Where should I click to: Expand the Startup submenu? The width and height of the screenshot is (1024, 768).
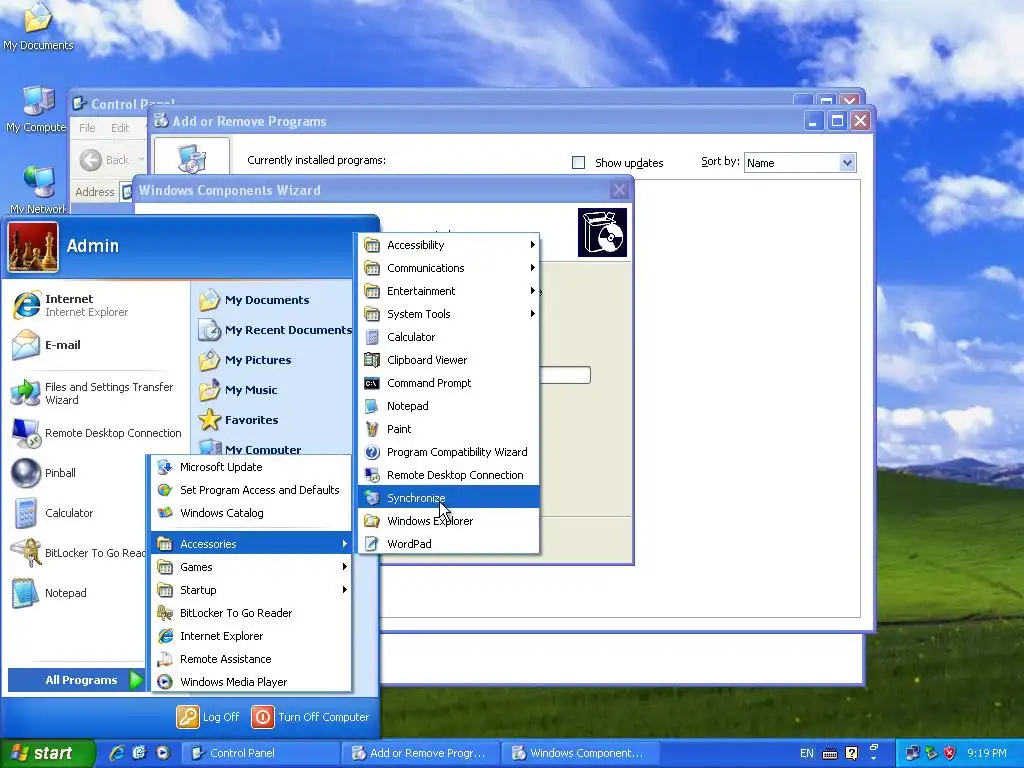[x=251, y=590]
